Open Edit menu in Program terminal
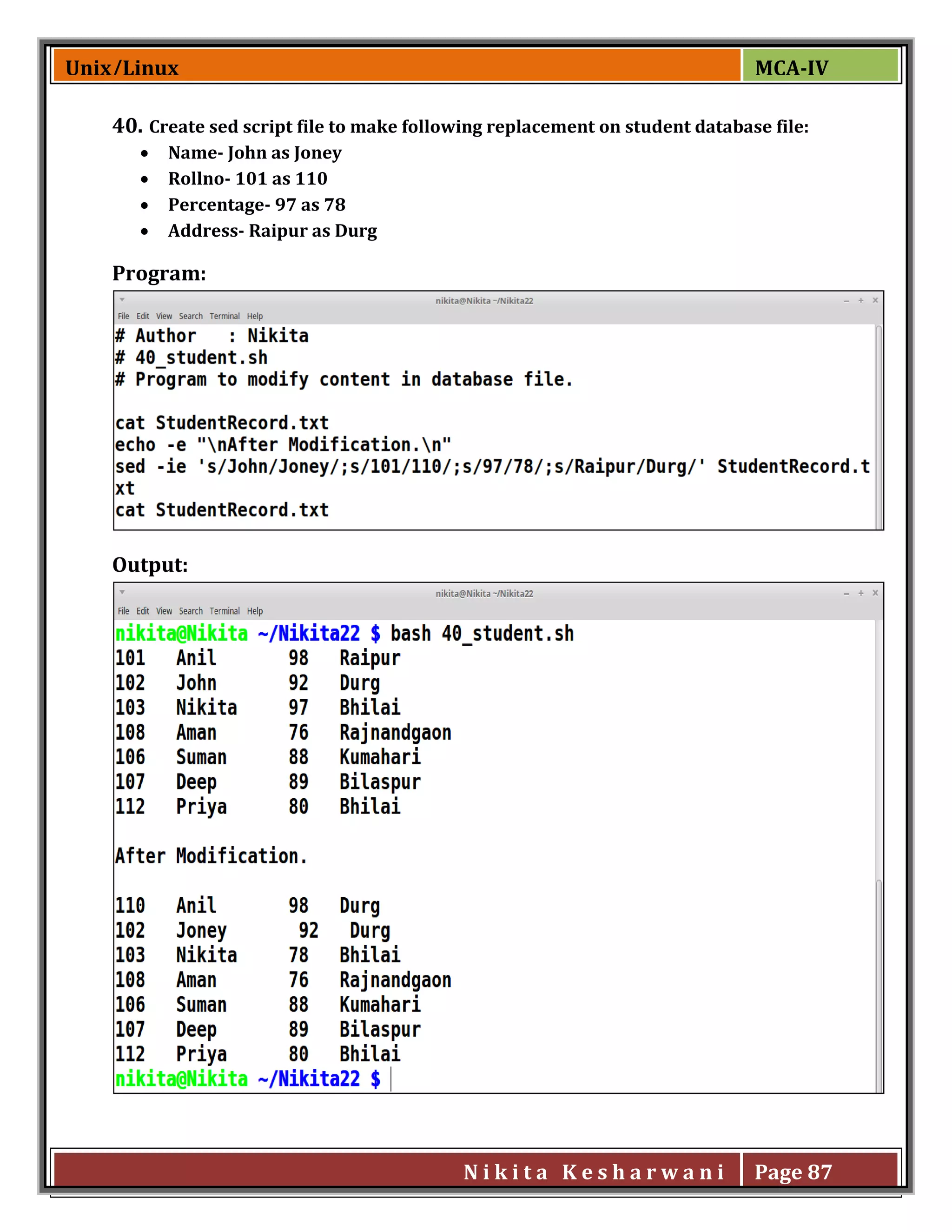 click(x=143, y=317)
